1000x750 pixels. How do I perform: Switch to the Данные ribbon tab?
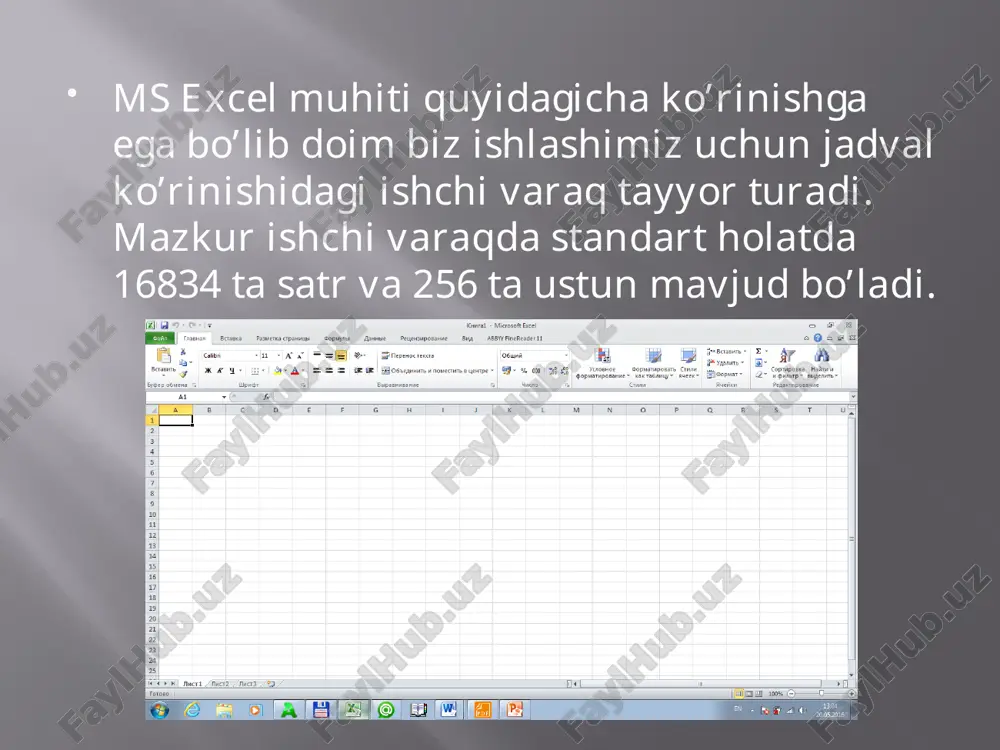point(374,339)
